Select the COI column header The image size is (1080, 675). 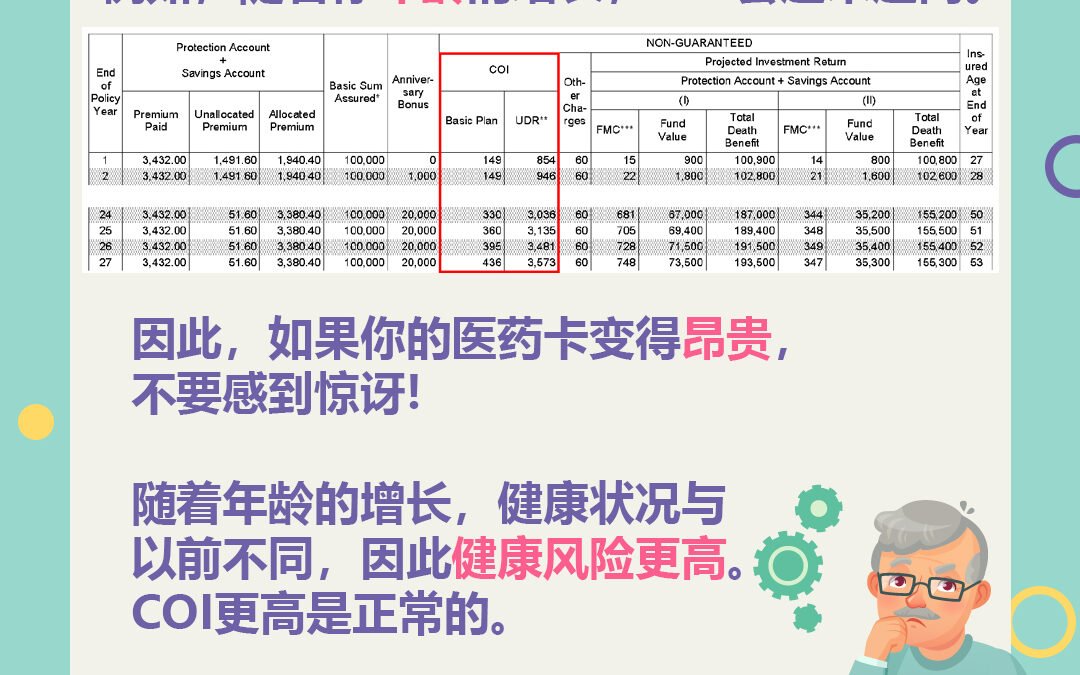[498, 70]
